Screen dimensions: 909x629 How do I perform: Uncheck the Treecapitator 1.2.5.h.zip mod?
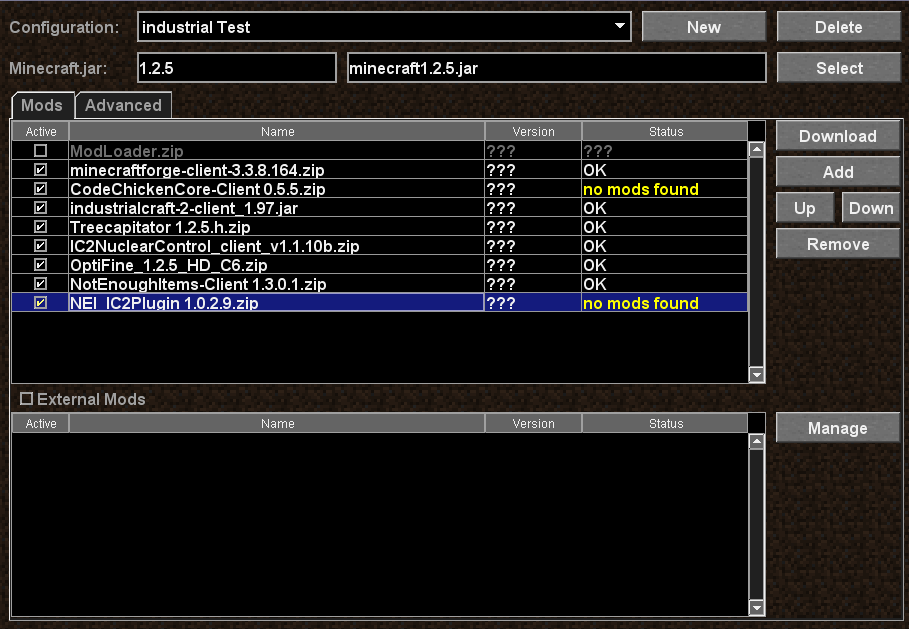[40, 227]
